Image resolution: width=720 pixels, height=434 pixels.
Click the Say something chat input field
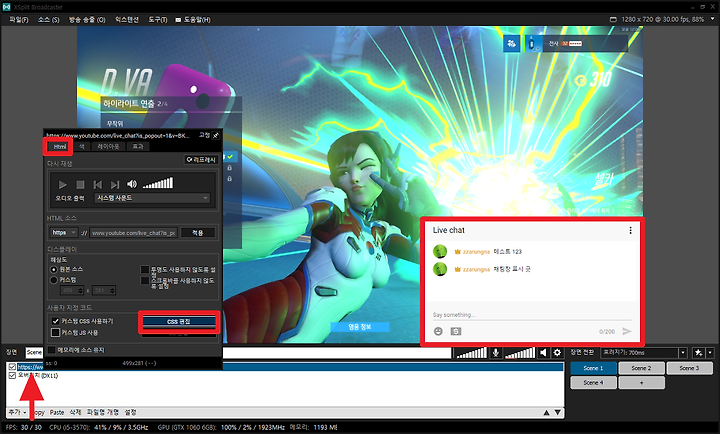coord(532,315)
